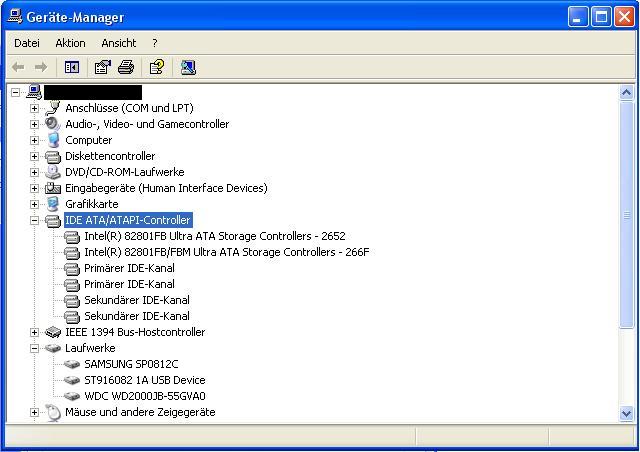Select the IDE ATA/ATAPI-Controller label

click(x=128, y=220)
